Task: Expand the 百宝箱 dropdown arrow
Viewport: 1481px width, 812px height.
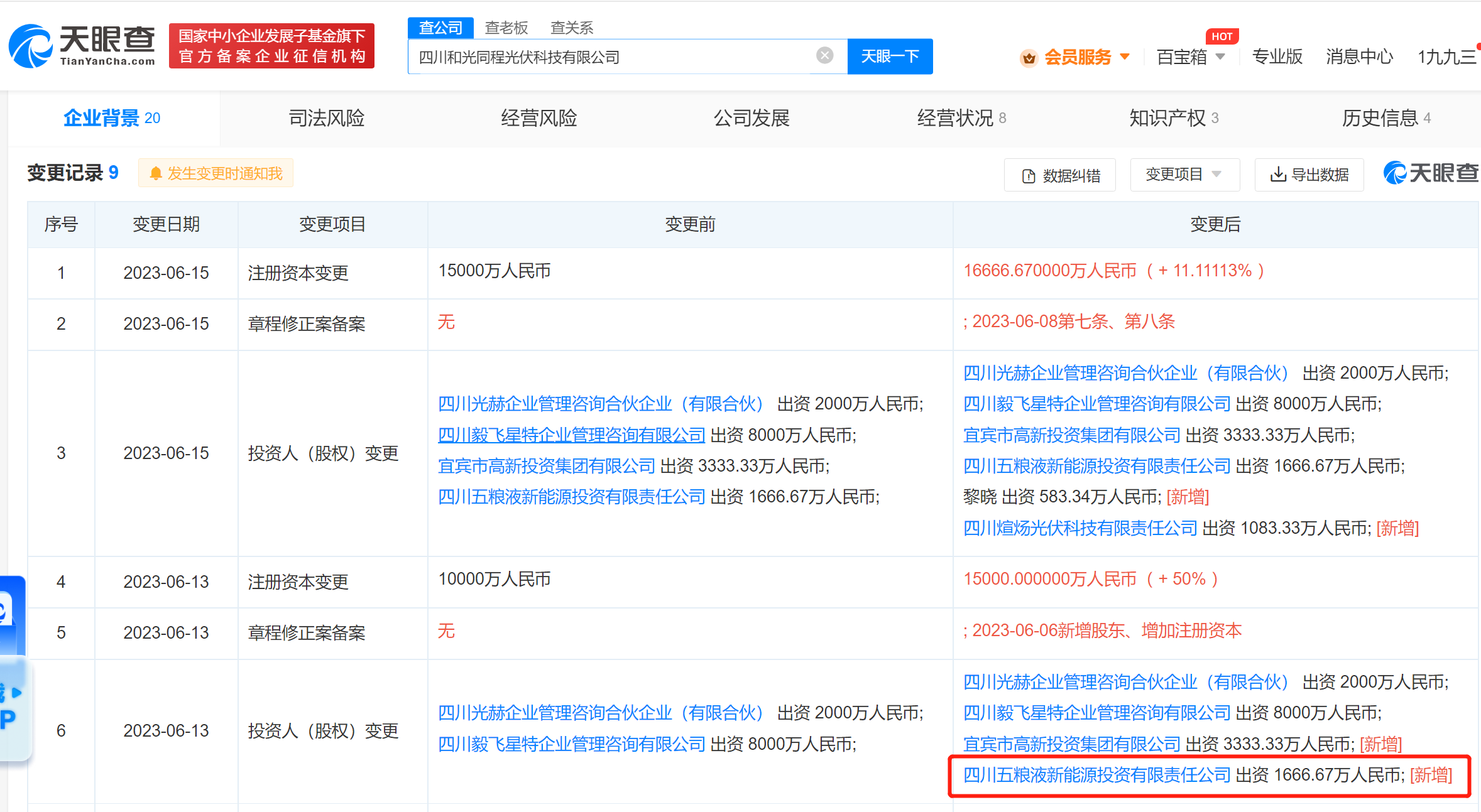Action: (x=1220, y=57)
